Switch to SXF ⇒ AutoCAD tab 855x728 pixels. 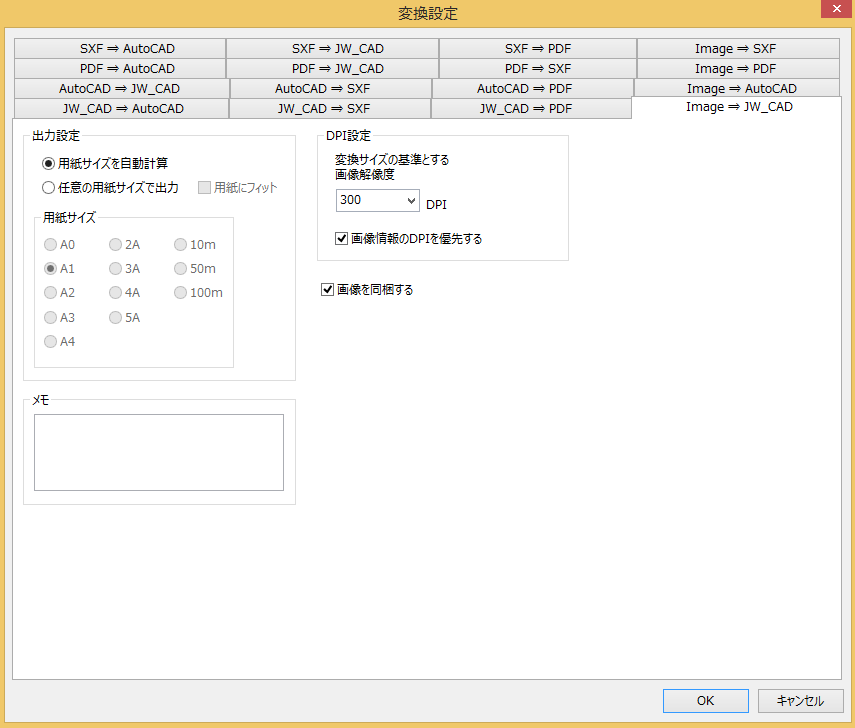(x=120, y=49)
